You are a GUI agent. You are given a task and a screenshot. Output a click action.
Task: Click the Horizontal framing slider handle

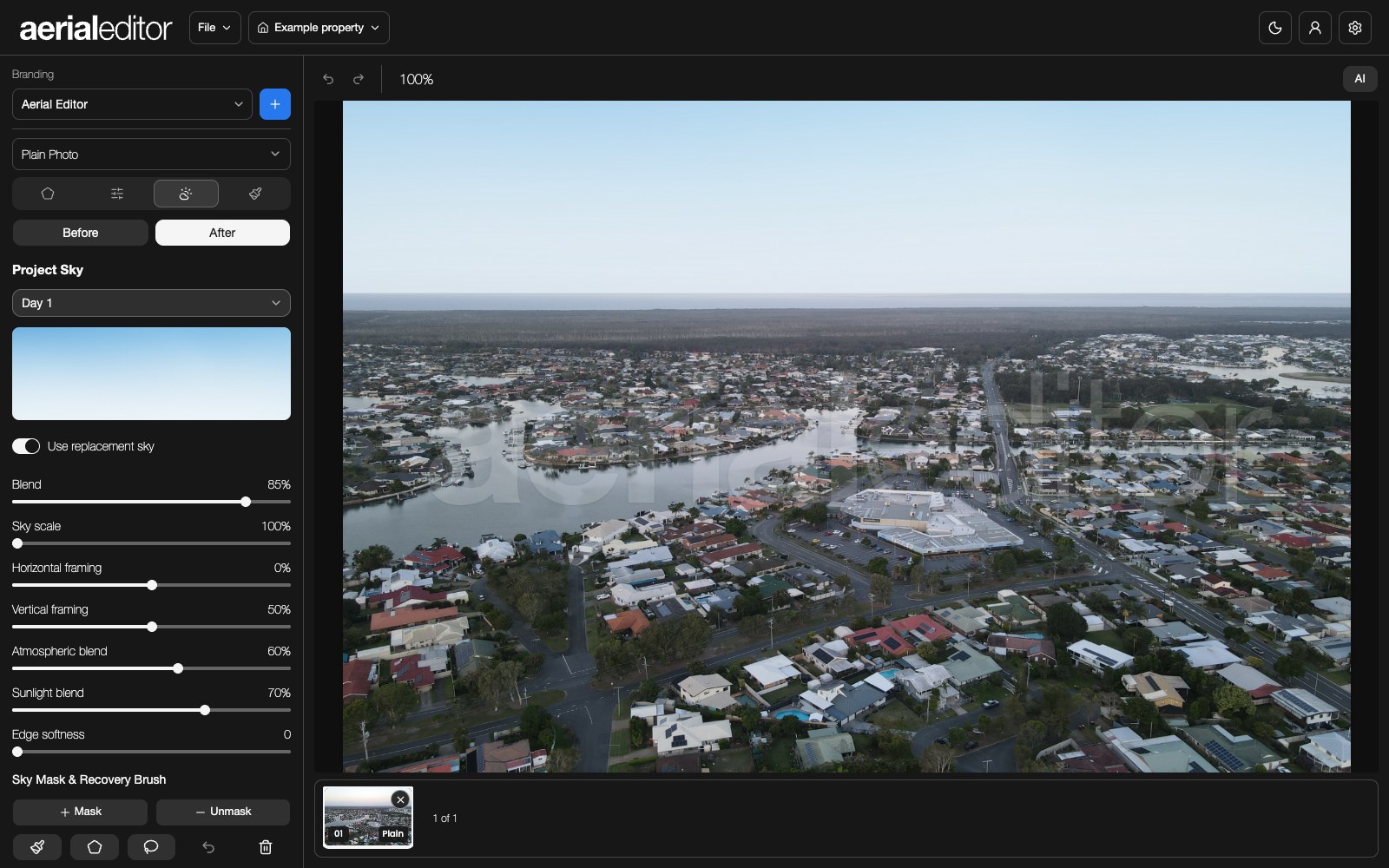(152, 585)
